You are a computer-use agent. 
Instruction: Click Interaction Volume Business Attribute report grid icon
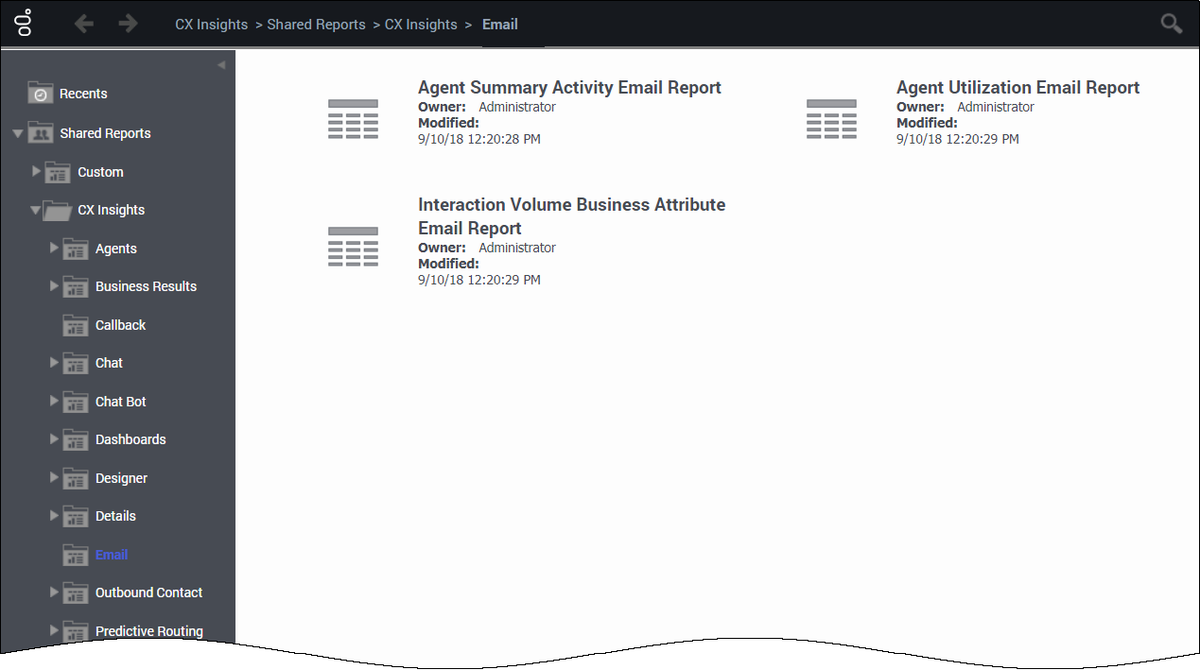pos(353,246)
